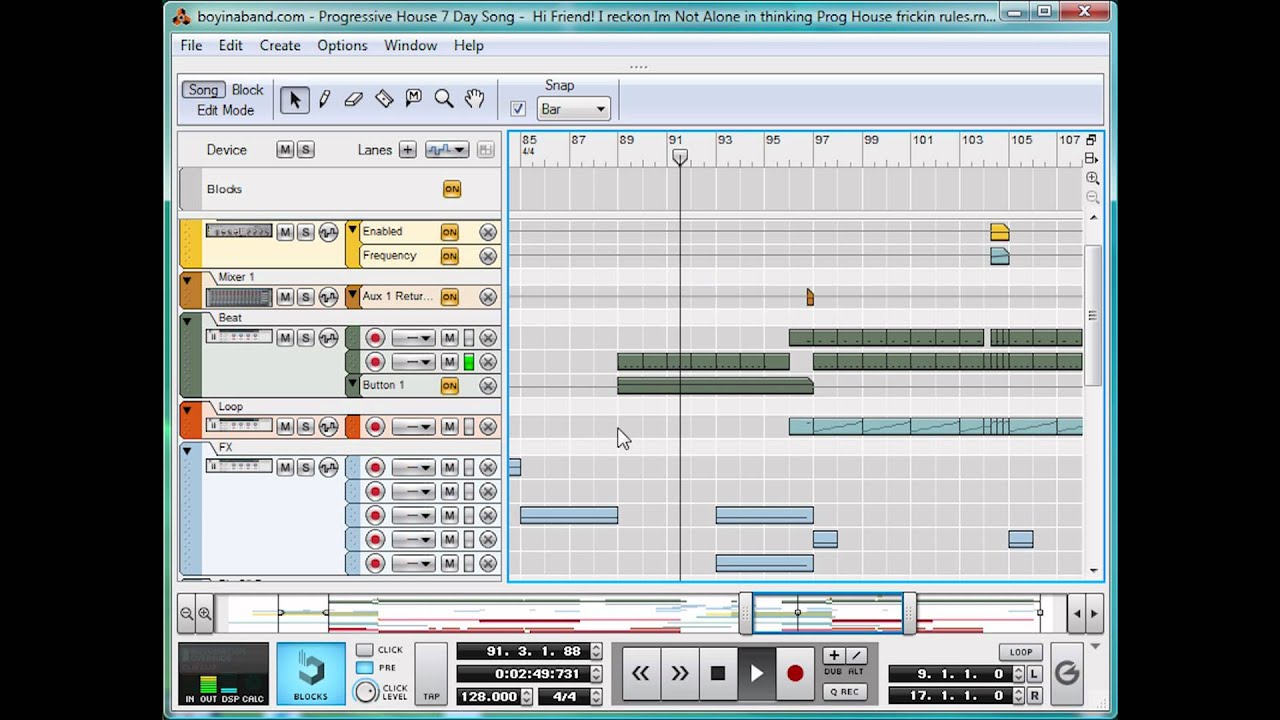Toggle the Loop button in transport
The image size is (1280, 720).
[1020, 652]
